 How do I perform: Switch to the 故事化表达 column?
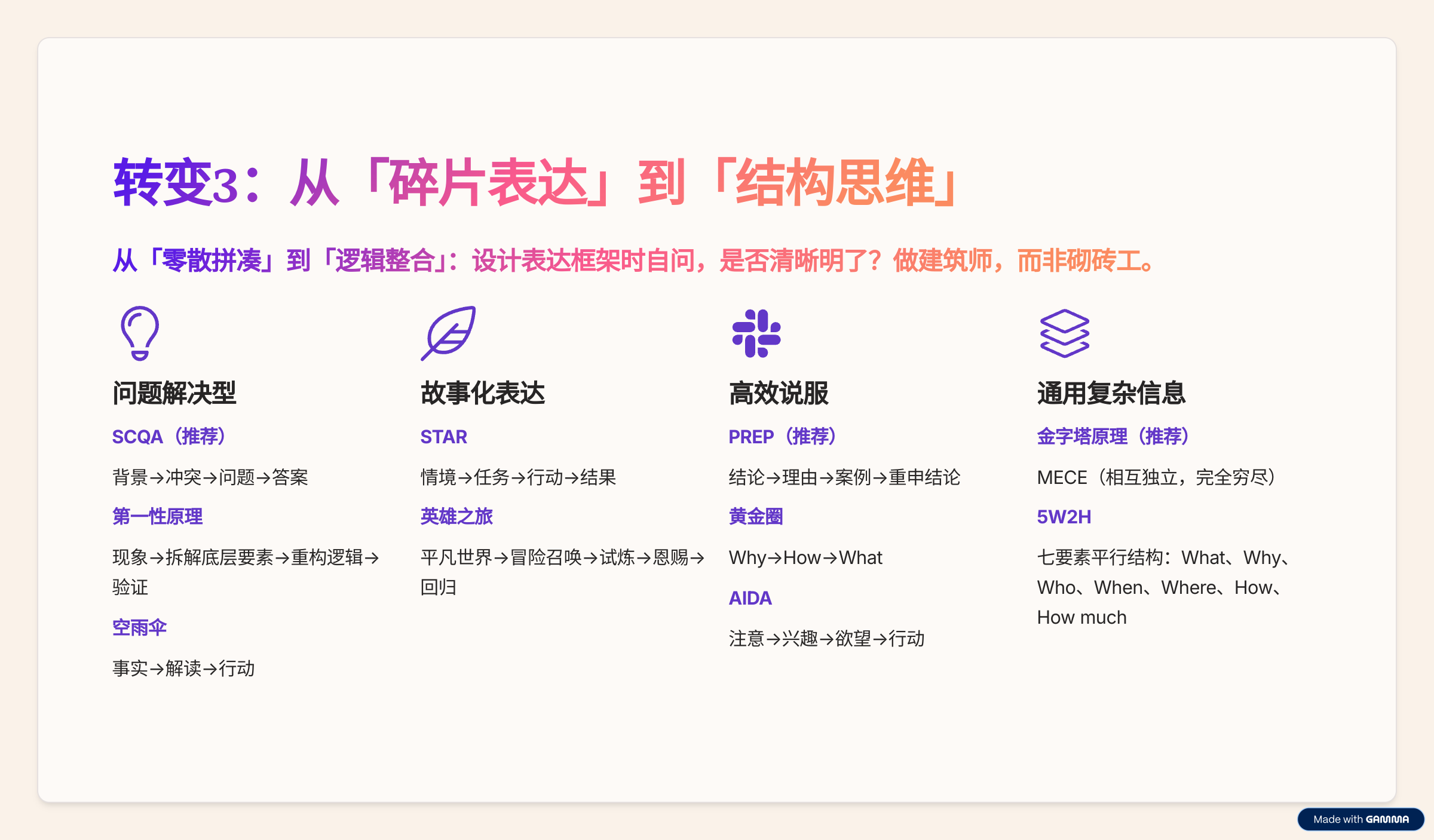(483, 393)
